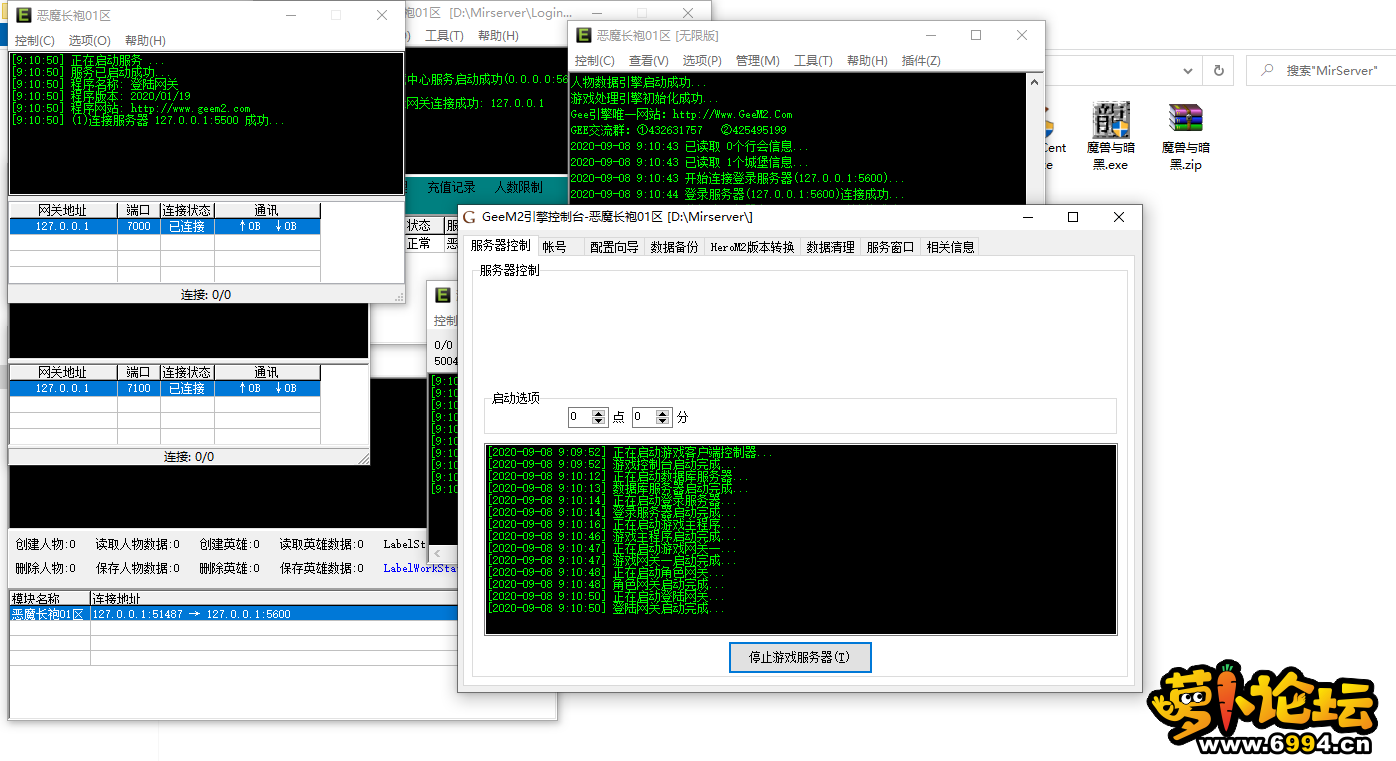Open 帮助(H) menu in the LoginSrv window behind
Image resolution: width=1396 pixels, height=761 pixels.
[x=498, y=36]
